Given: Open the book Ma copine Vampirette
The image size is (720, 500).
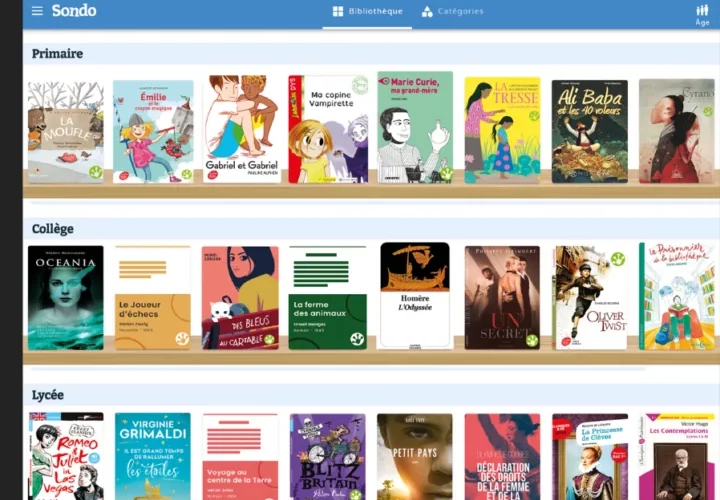Looking at the screenshot, I should point(328,129).
